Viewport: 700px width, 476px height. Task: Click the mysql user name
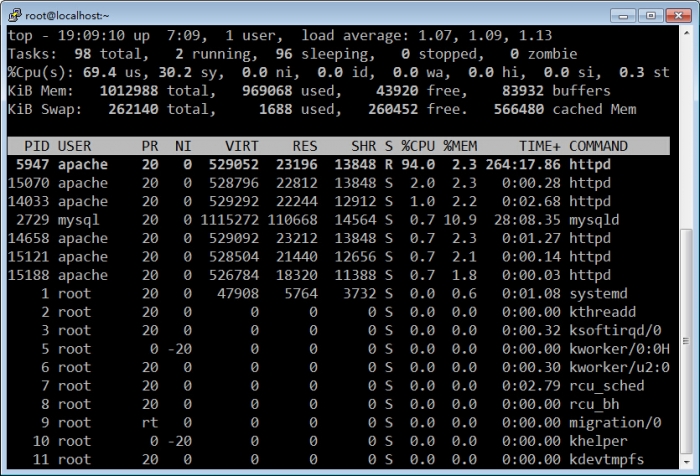[x=79, y=220]
